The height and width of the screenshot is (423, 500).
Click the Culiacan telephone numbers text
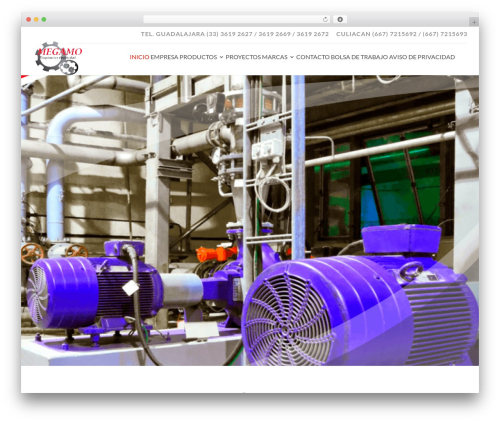pos(402,34)
